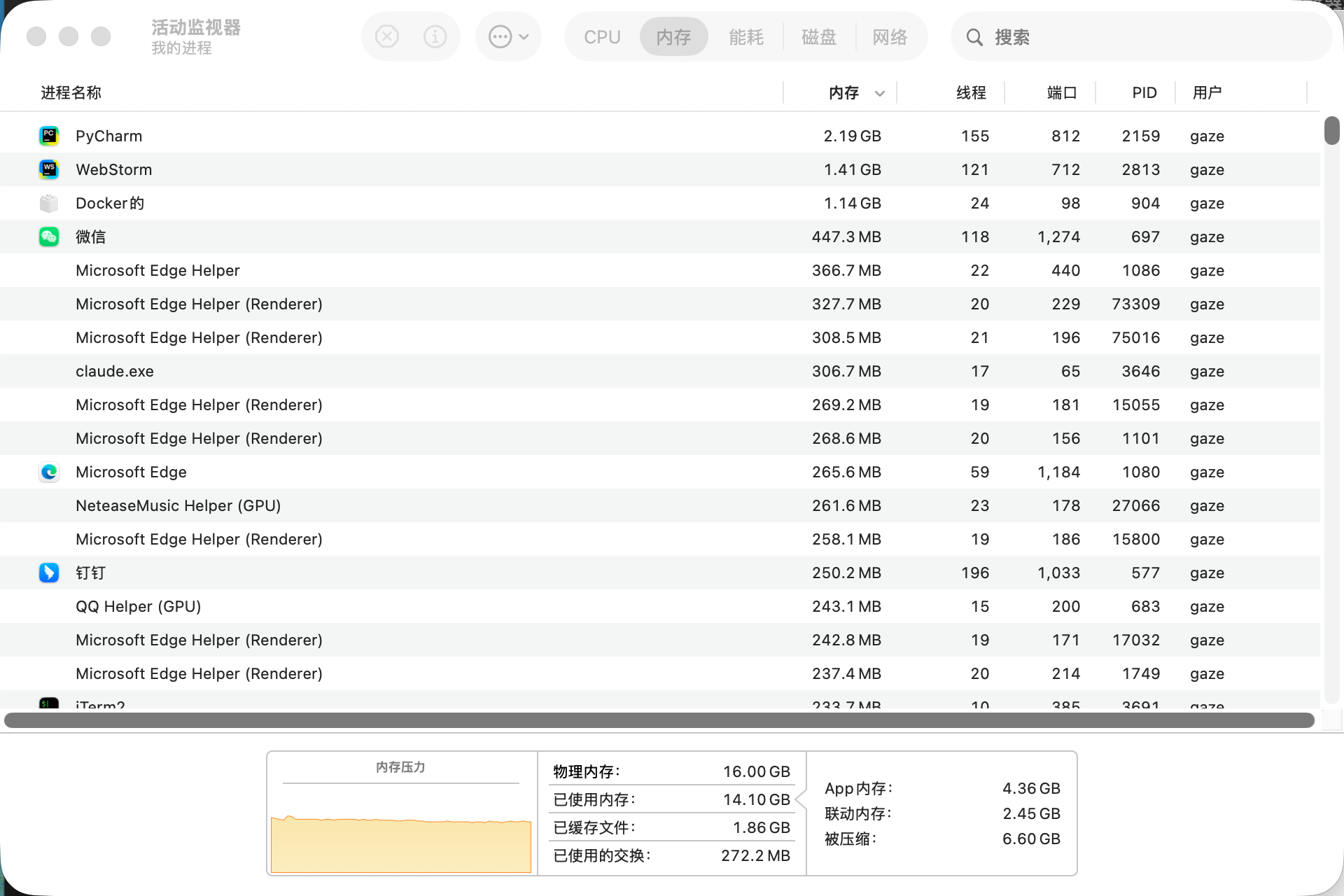Screen dimensions: 1344x896
Task: Click the horizontal scrollbar under the process list
Action: (659, 720)
